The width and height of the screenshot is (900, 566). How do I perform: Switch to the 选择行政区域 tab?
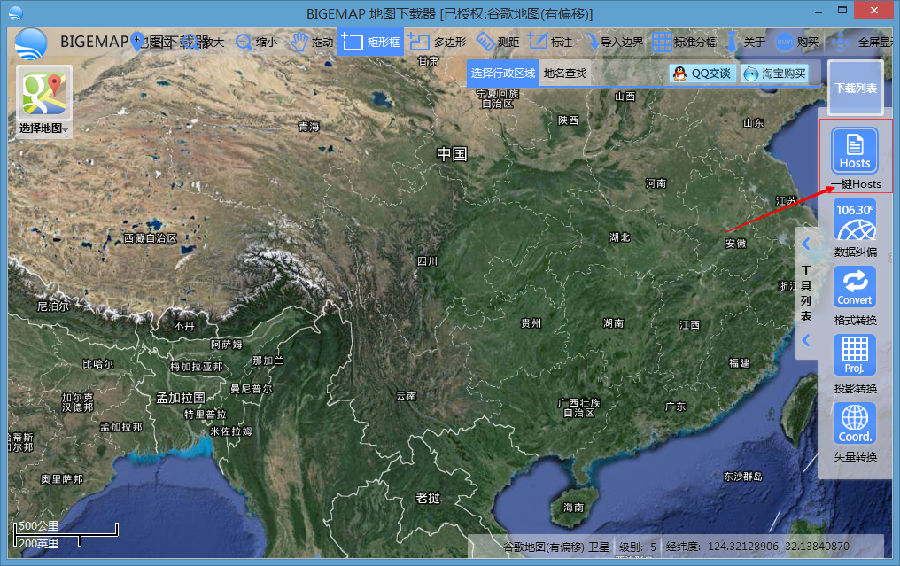[503, 73]
